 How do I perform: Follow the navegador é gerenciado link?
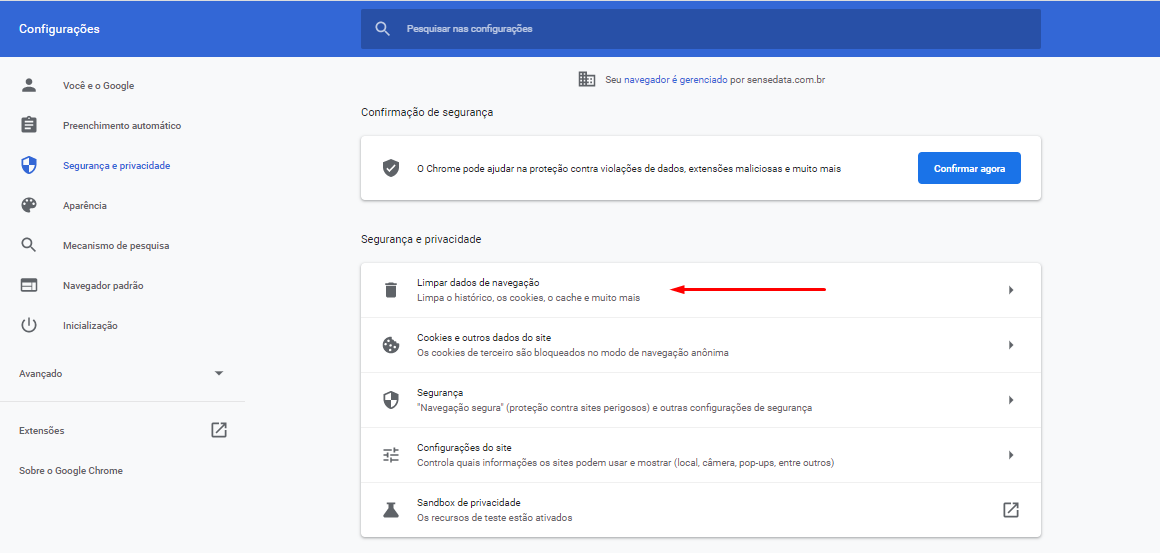click(675, 79)
